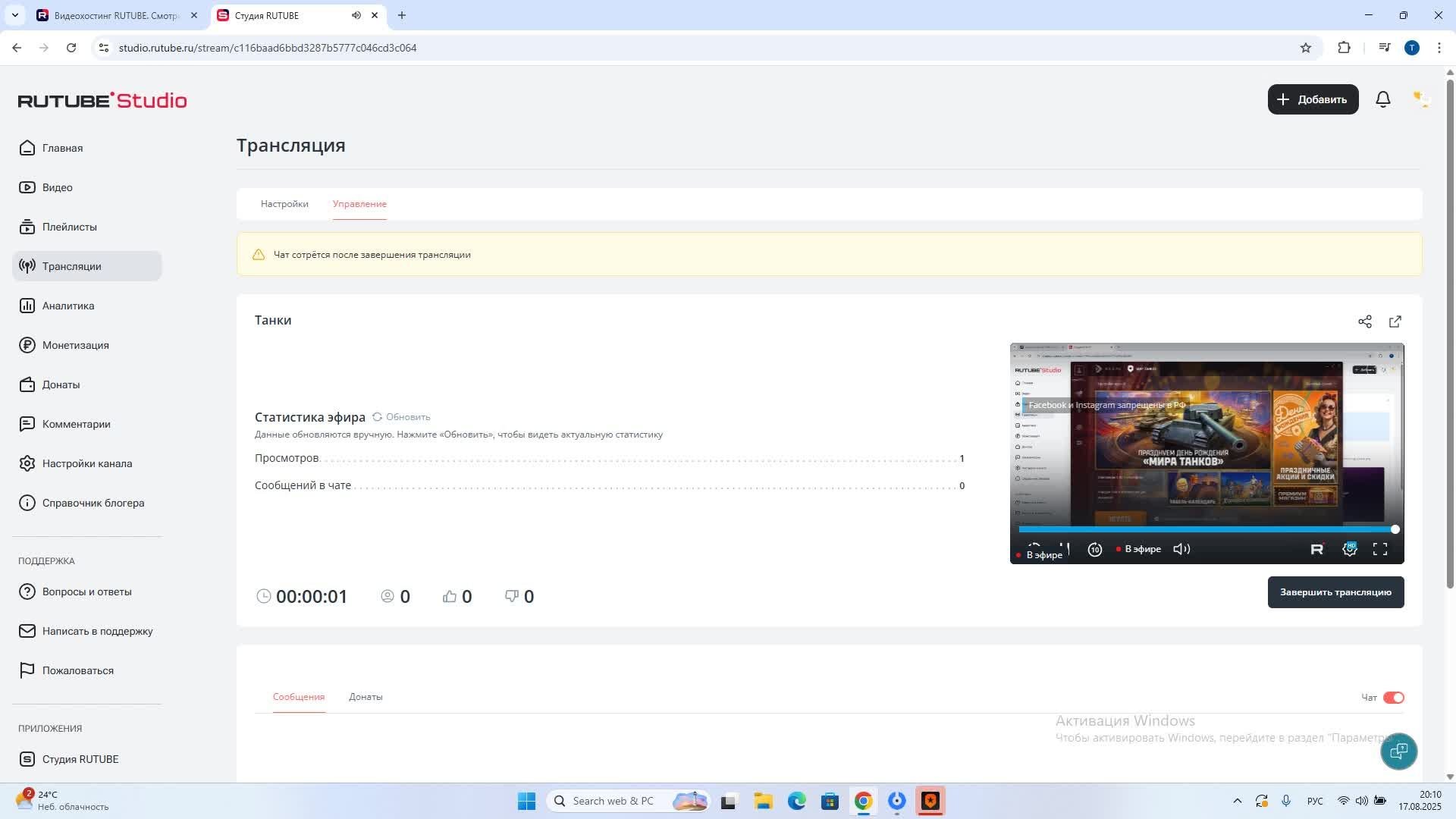Show hidden system tray icons
The width and height of the screenshot is (1456, 819).
tap(1237, 801)
